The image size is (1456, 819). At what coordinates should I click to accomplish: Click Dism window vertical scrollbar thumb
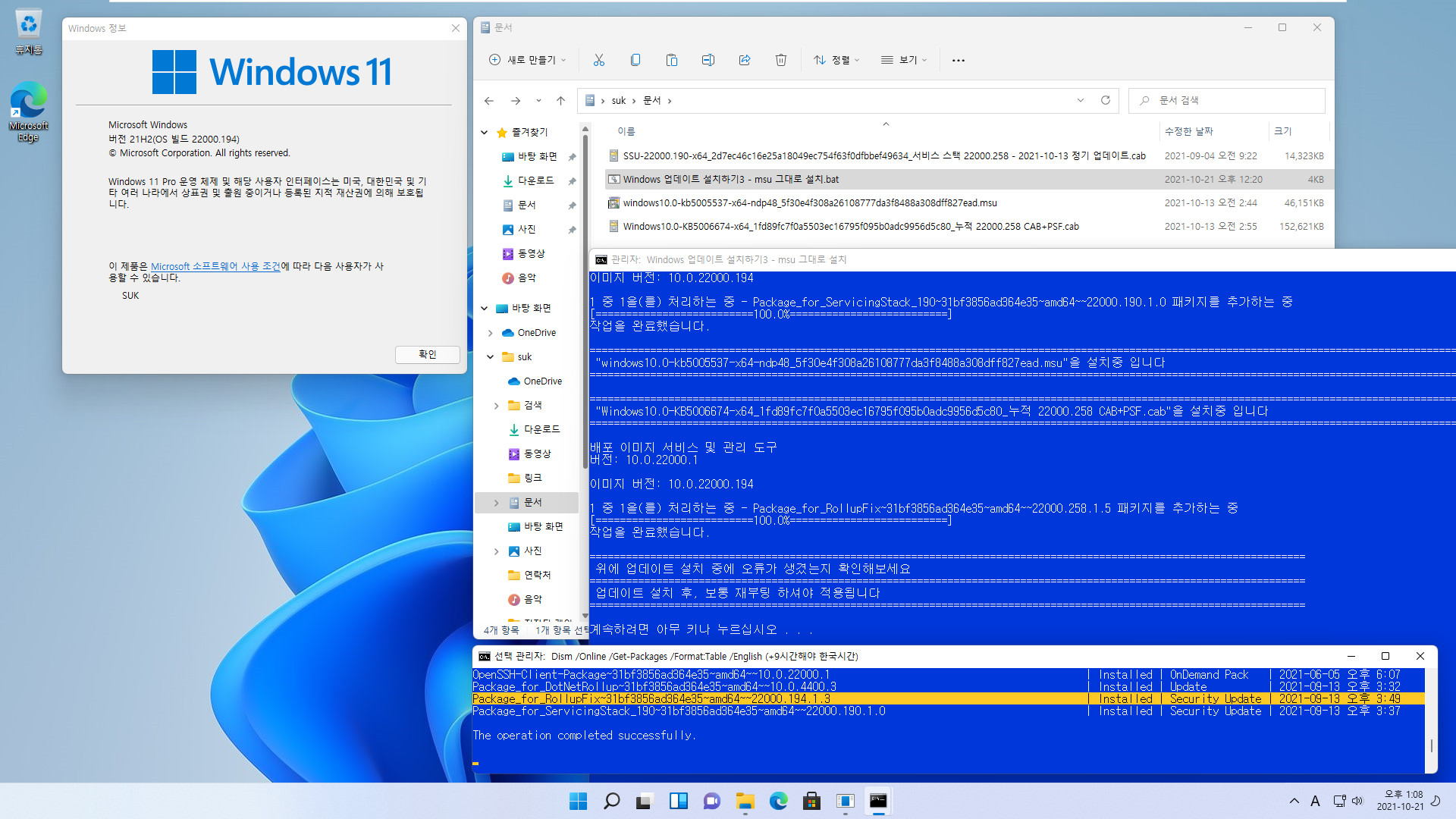click(1431, 745)
